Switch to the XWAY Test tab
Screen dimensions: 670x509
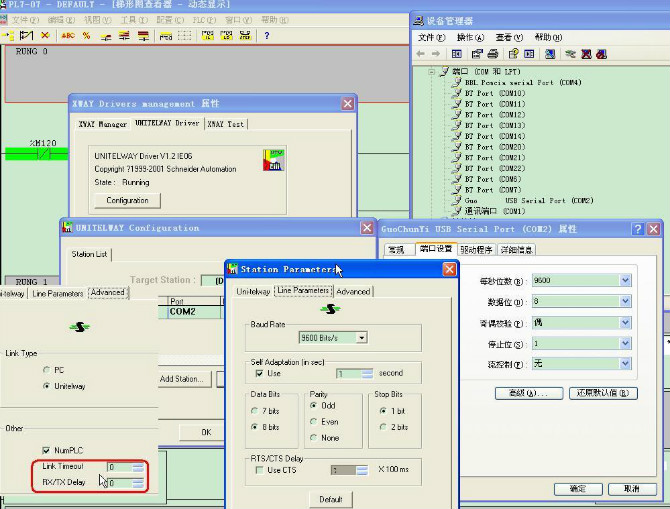225,124
